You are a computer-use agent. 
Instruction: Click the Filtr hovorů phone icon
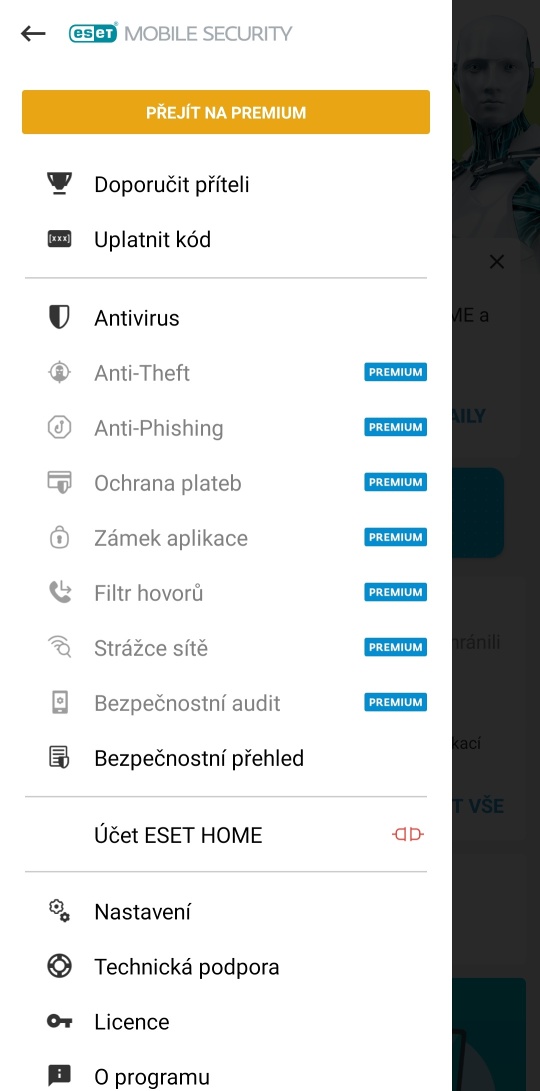[x=59, y=593]
